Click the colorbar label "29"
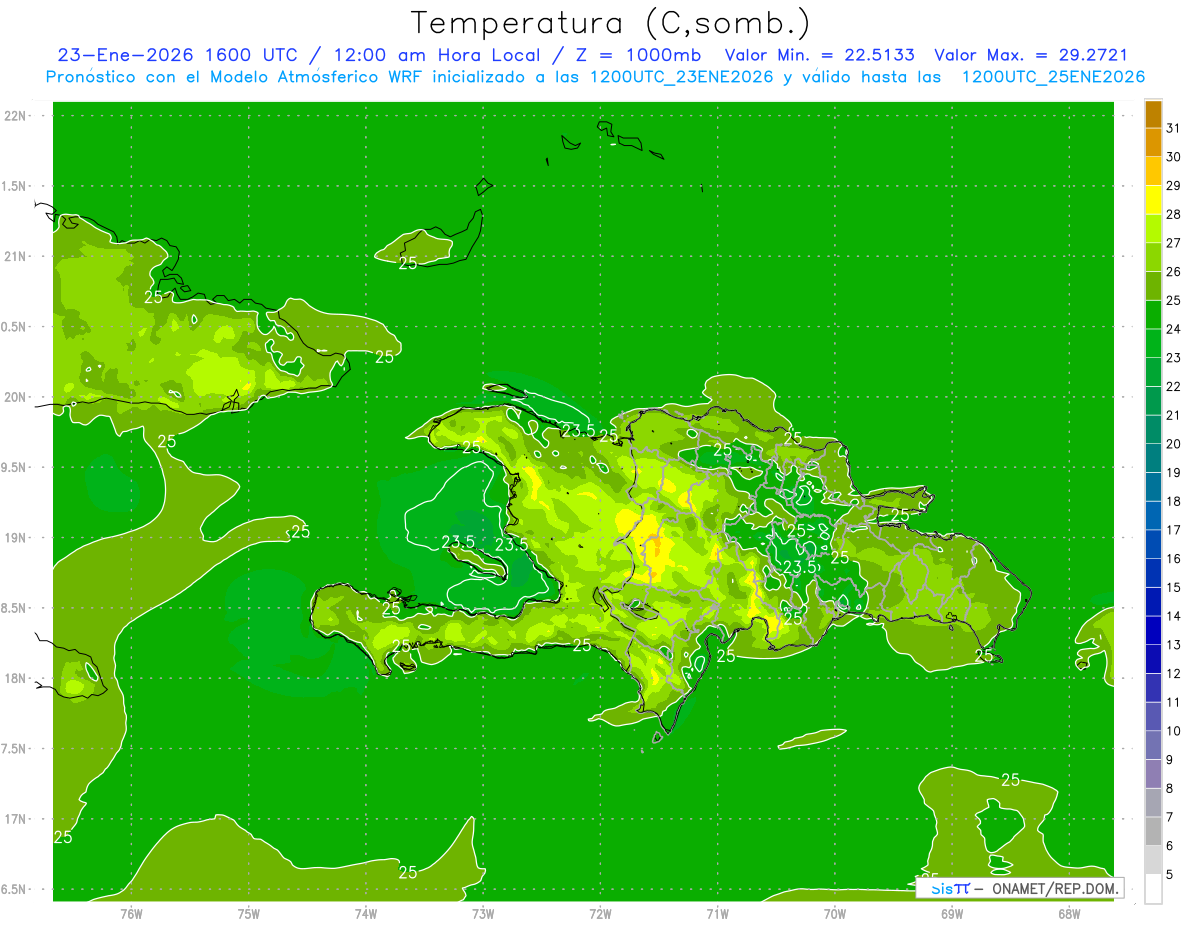This screenshot has width=1200, height=927. 1173,186
